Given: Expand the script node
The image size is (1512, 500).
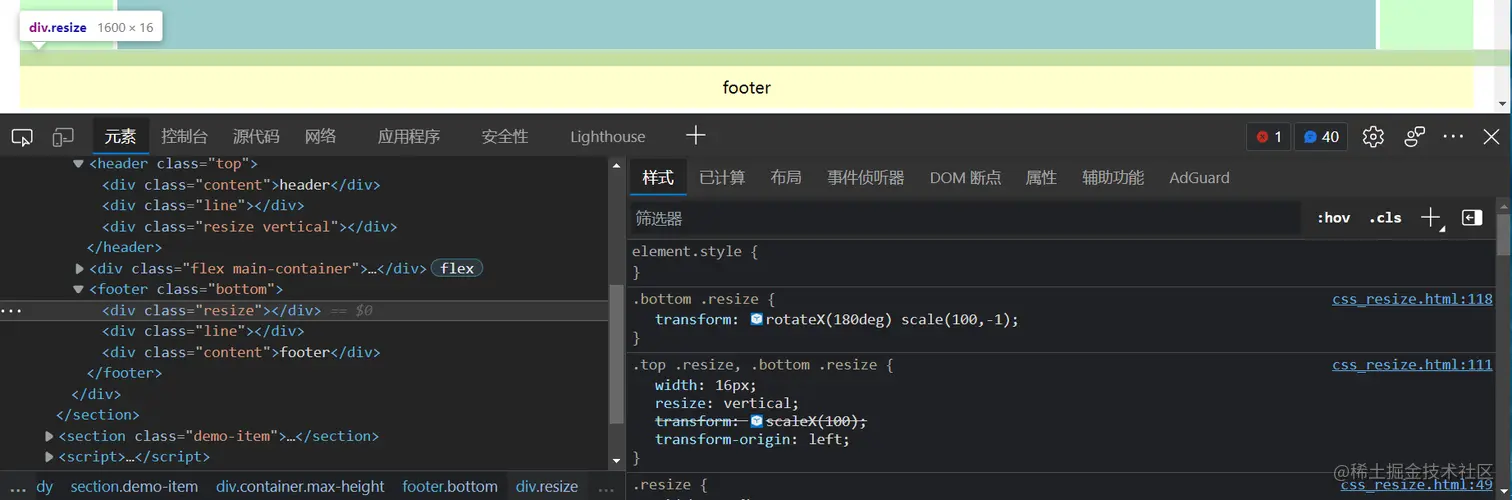Looking at the screenshot, I should pyautogui.click(x=50, y=457).
